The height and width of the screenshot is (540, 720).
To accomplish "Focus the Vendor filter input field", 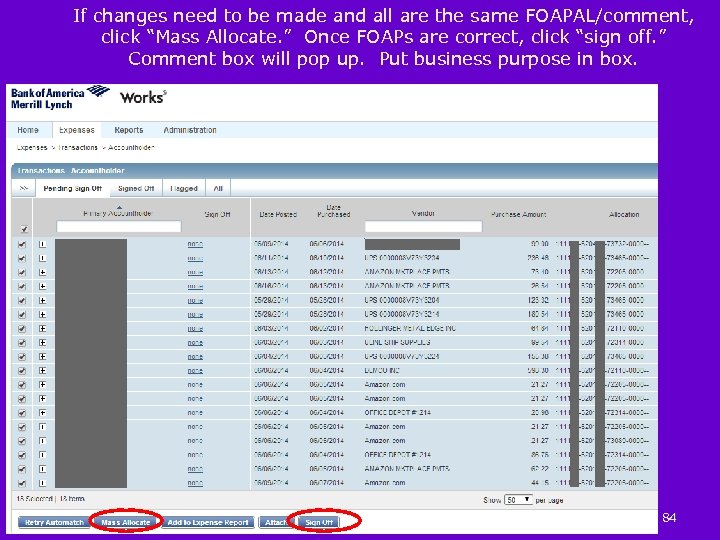I will [x=423, y=226].
